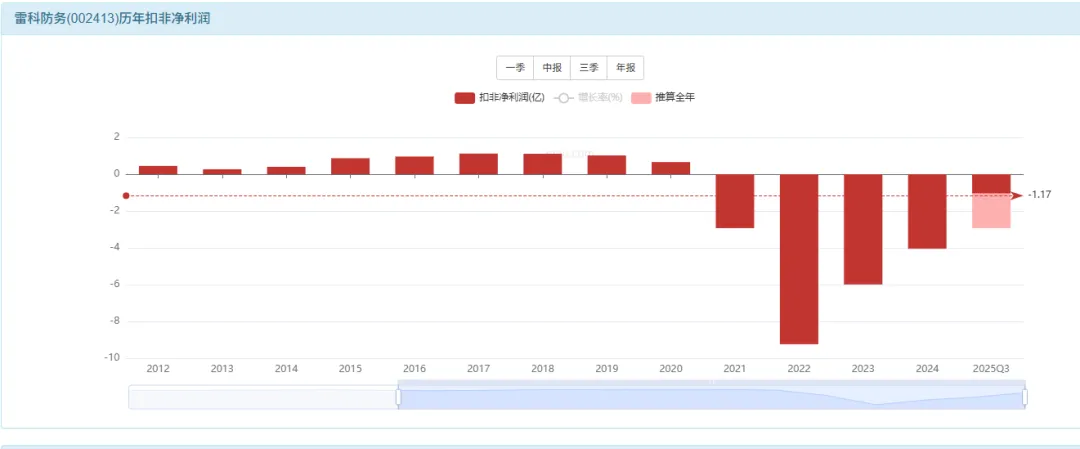The image size is (1080, 449).
Task: Click the 2012 x-axis label
Action: (x=158, y=368)
